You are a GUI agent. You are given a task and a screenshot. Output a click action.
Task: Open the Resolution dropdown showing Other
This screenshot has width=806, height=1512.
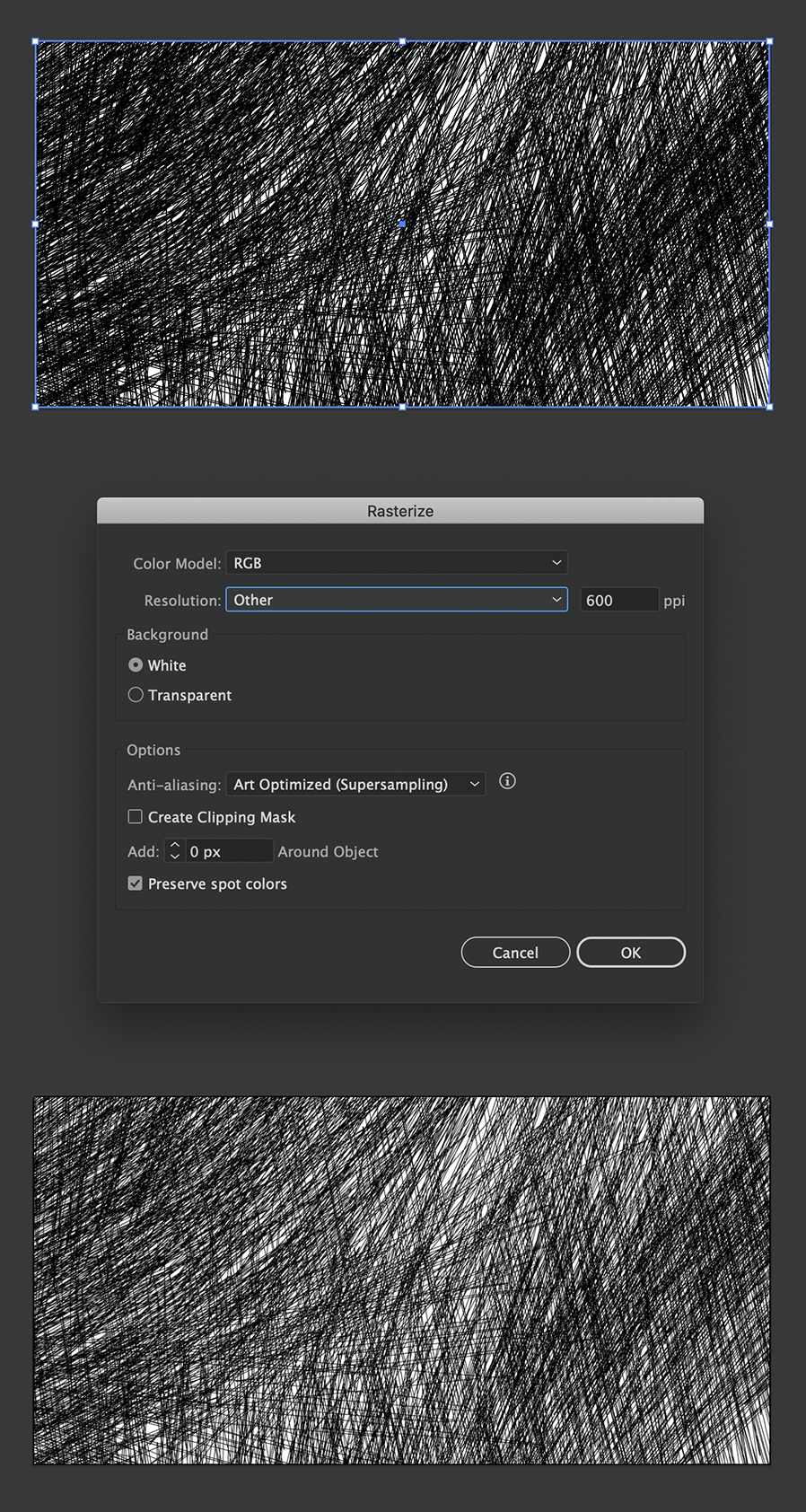point(397,600)
